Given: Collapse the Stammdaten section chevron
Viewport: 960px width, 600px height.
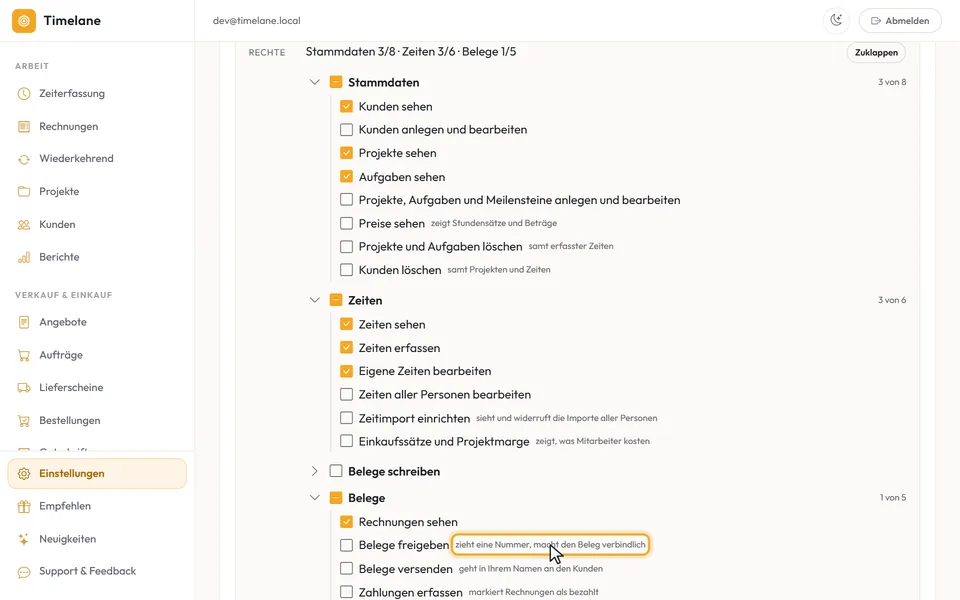Looking at the screenshot, I should pyautogui.click(x=315, y=82).
